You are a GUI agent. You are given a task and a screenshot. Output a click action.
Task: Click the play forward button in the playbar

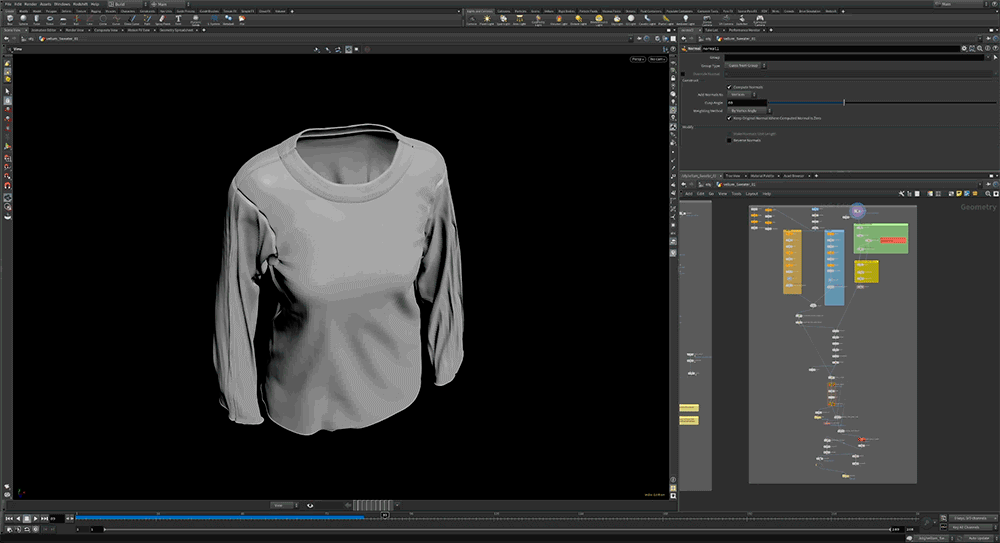(38, 518)
